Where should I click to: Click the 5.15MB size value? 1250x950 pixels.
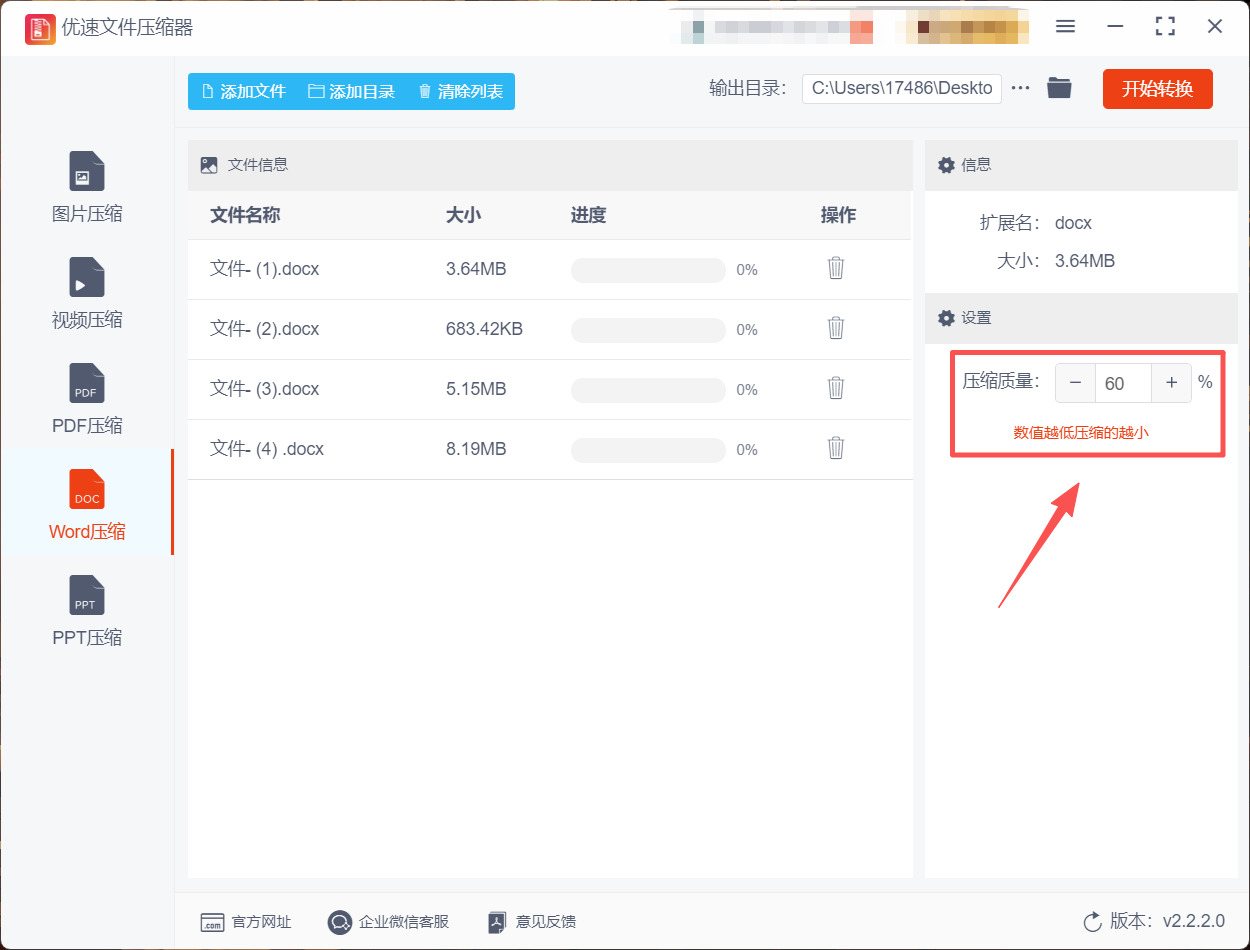pyautogui.click(x=476, y=389)
